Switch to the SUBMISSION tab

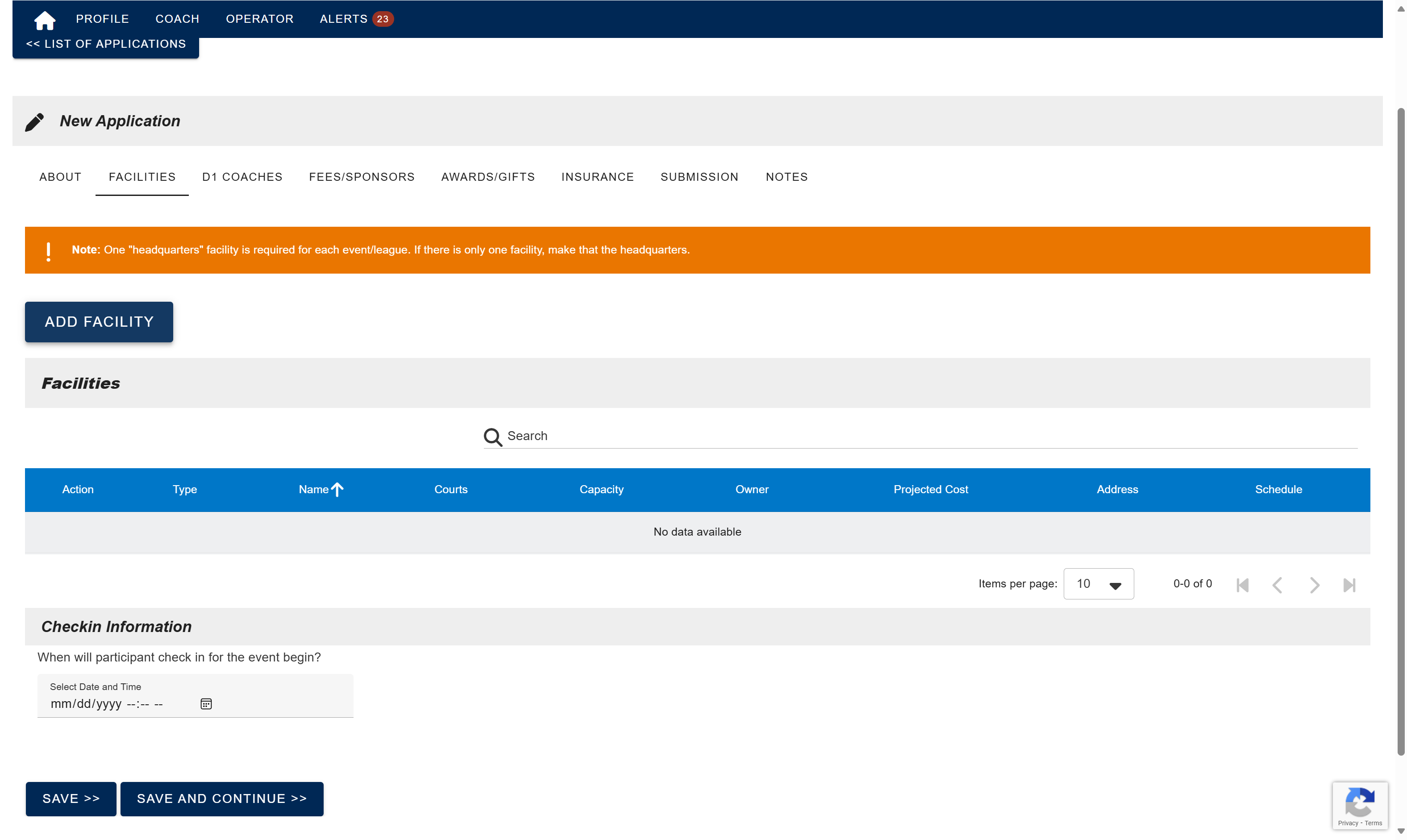[699, 177]
